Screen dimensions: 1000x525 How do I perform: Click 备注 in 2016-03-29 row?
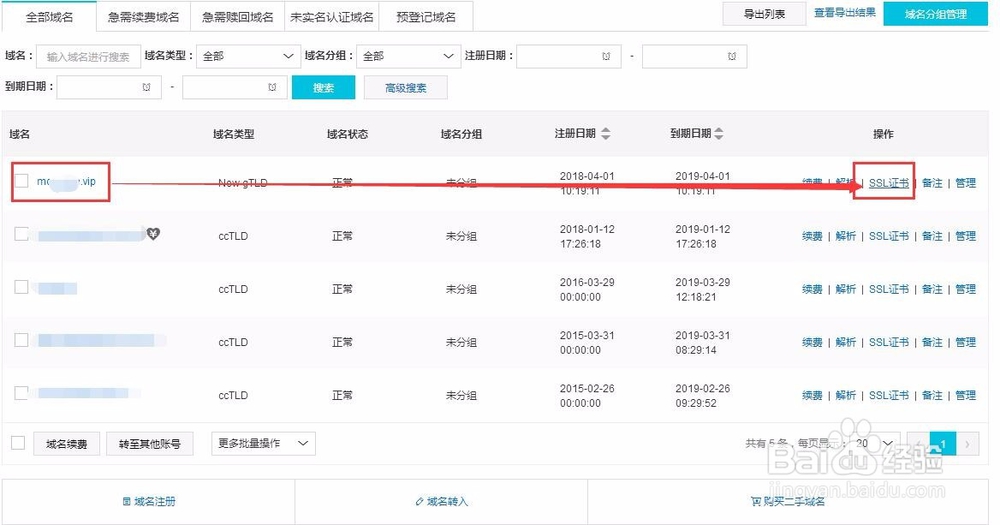932,289
